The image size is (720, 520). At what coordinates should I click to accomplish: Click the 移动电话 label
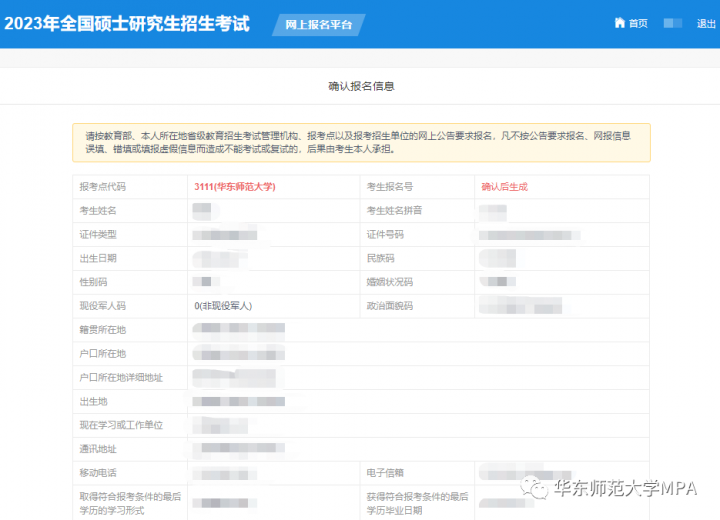[98, 473]
